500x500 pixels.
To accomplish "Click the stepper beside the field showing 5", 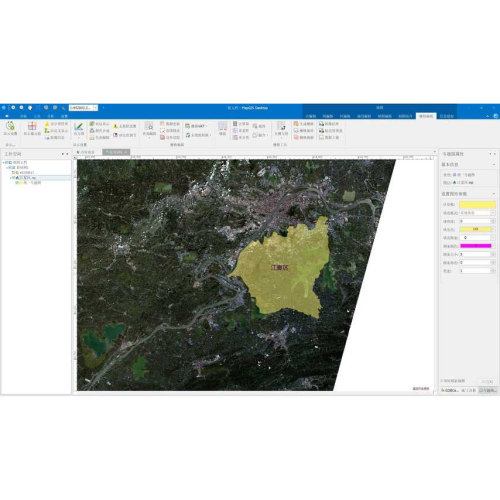I will 493,254.
